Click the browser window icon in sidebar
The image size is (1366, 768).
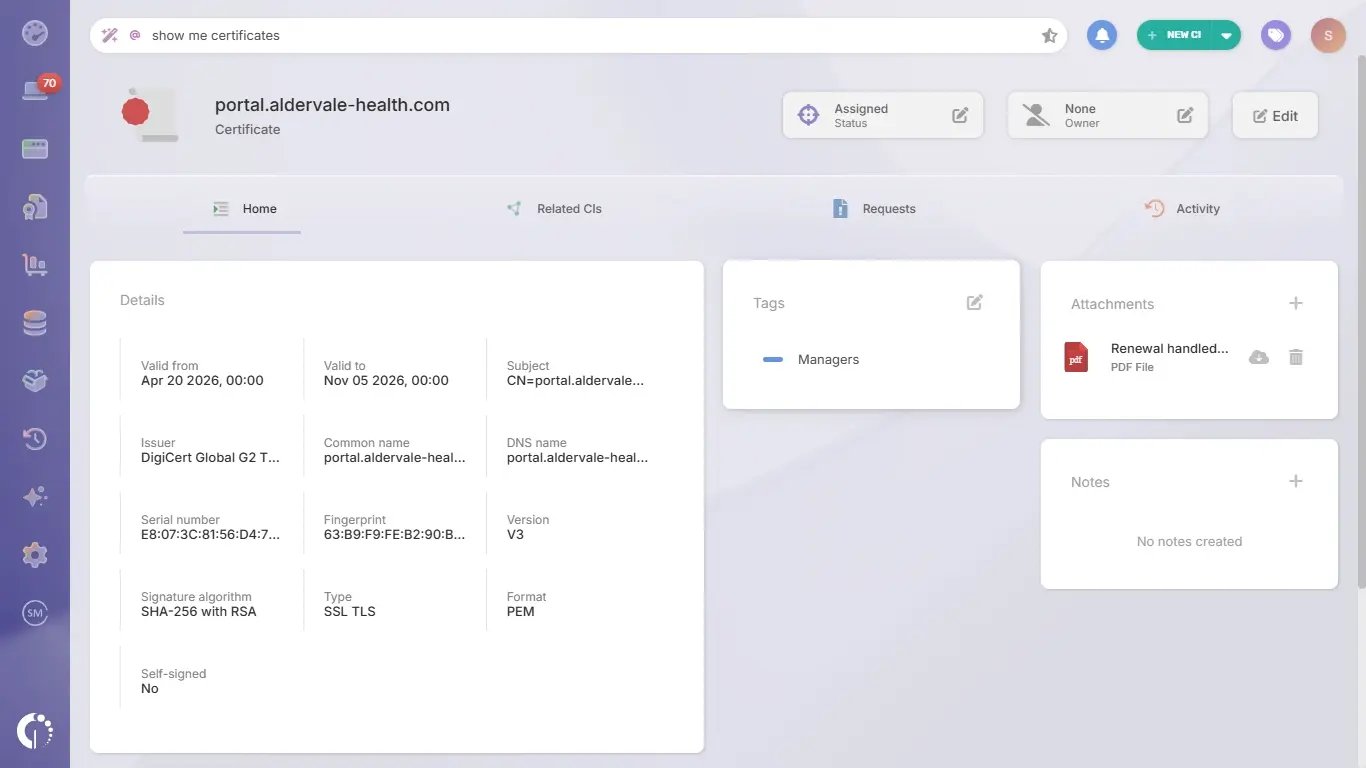[x=35, y=149]
